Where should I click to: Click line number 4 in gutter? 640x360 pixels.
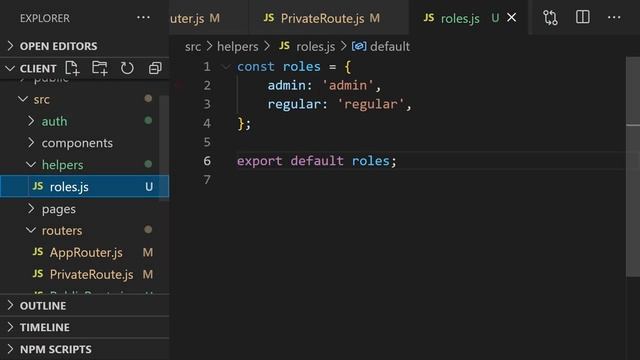207,123
